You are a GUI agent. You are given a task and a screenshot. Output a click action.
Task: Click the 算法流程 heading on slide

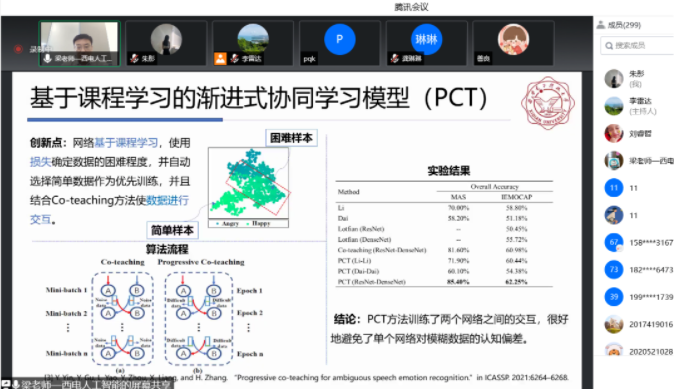(167, 249)
